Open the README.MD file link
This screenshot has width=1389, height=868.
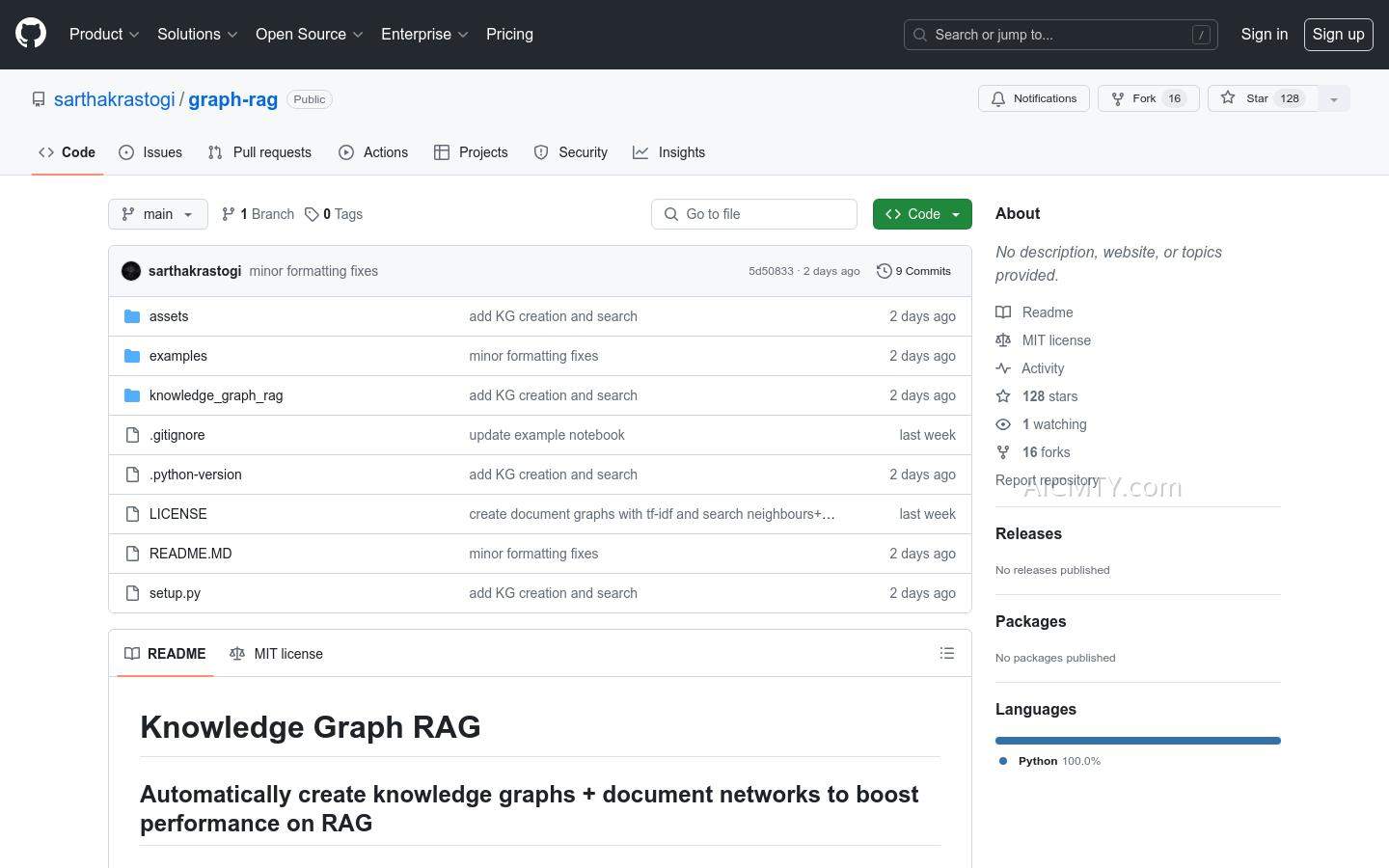[x=190, y=554]
